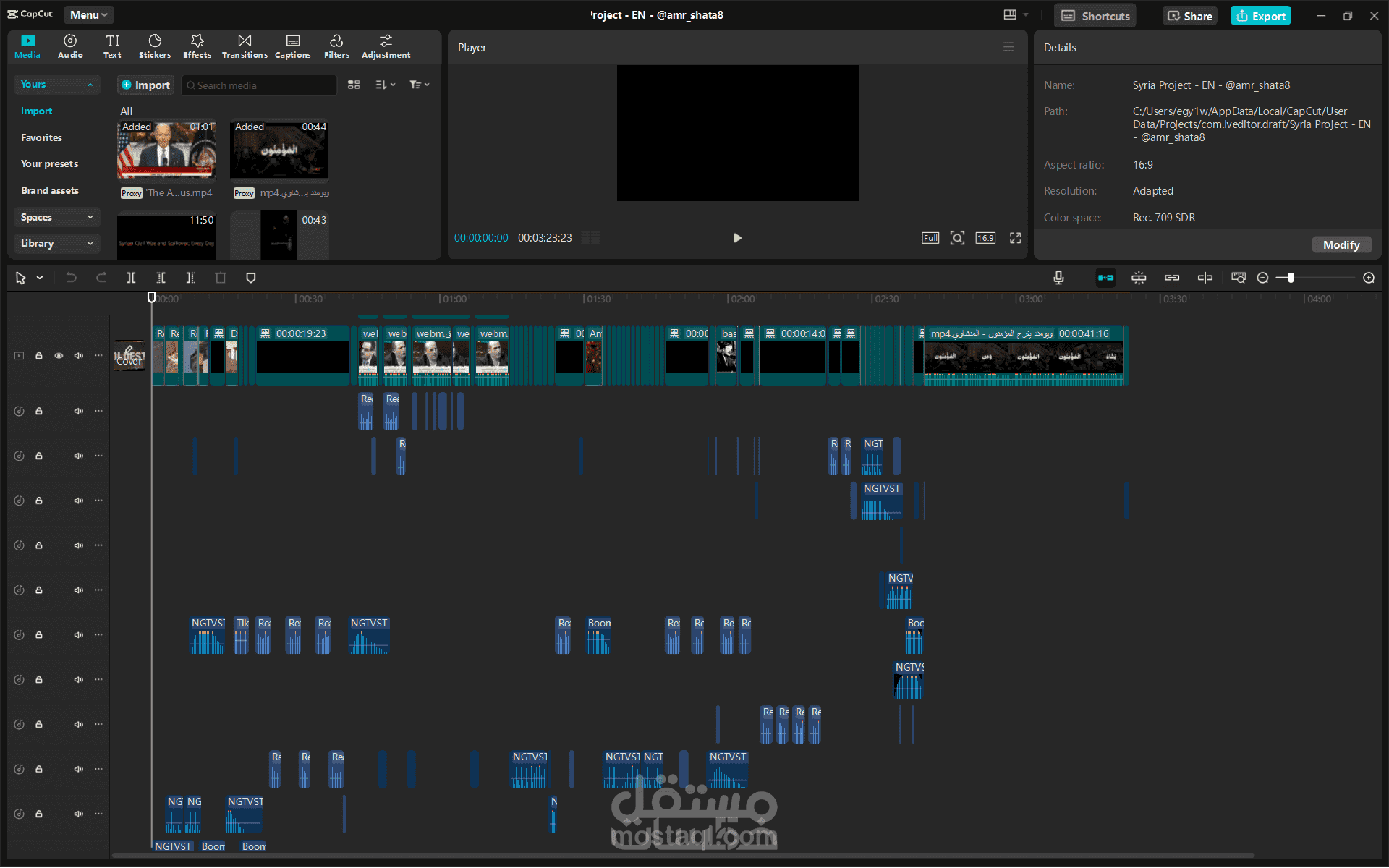Expand the Library section
This screenshot has height=868, width=1389.
pos(56,244)
